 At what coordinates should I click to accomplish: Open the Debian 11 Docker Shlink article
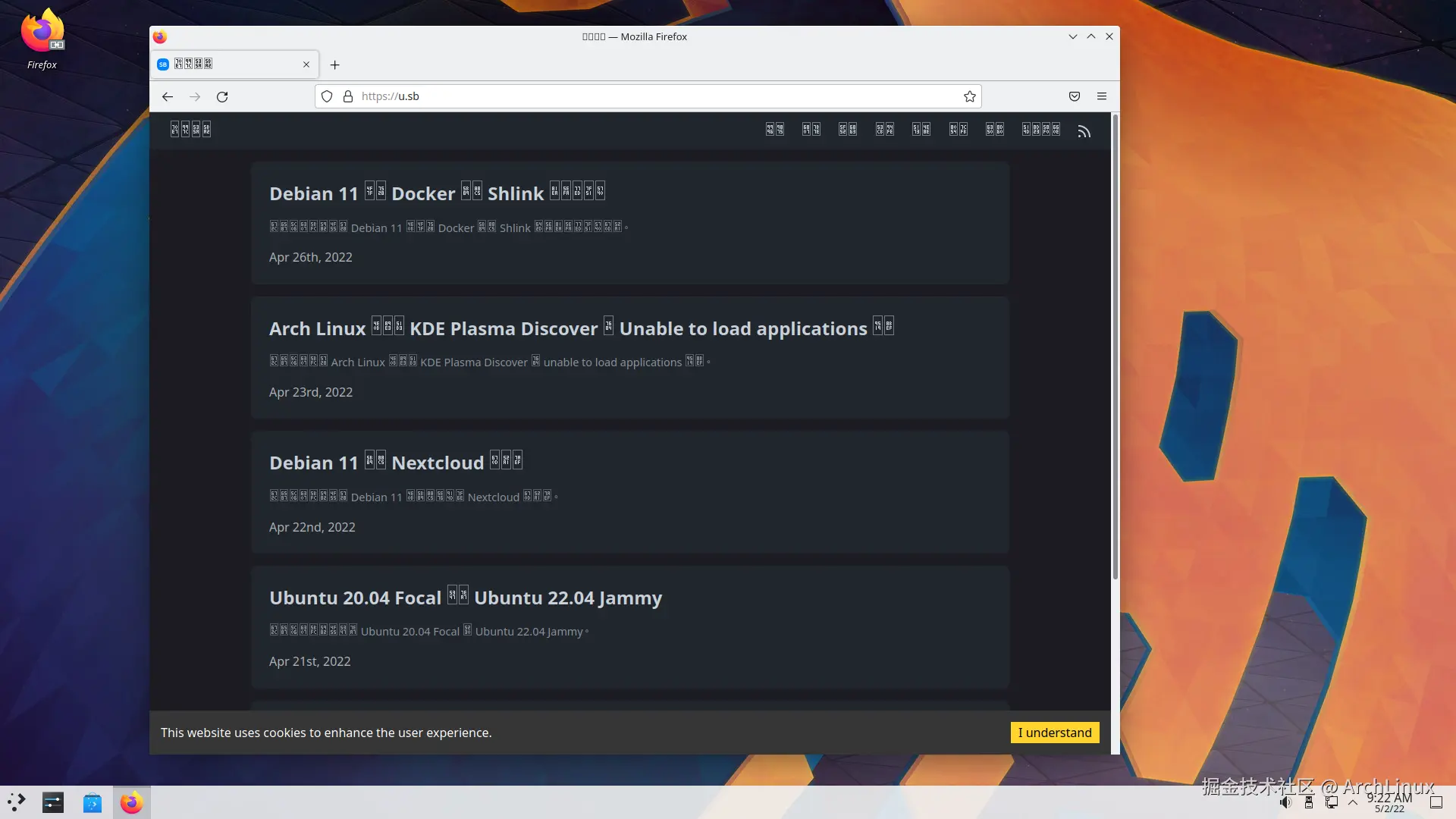tap(437, 193)
